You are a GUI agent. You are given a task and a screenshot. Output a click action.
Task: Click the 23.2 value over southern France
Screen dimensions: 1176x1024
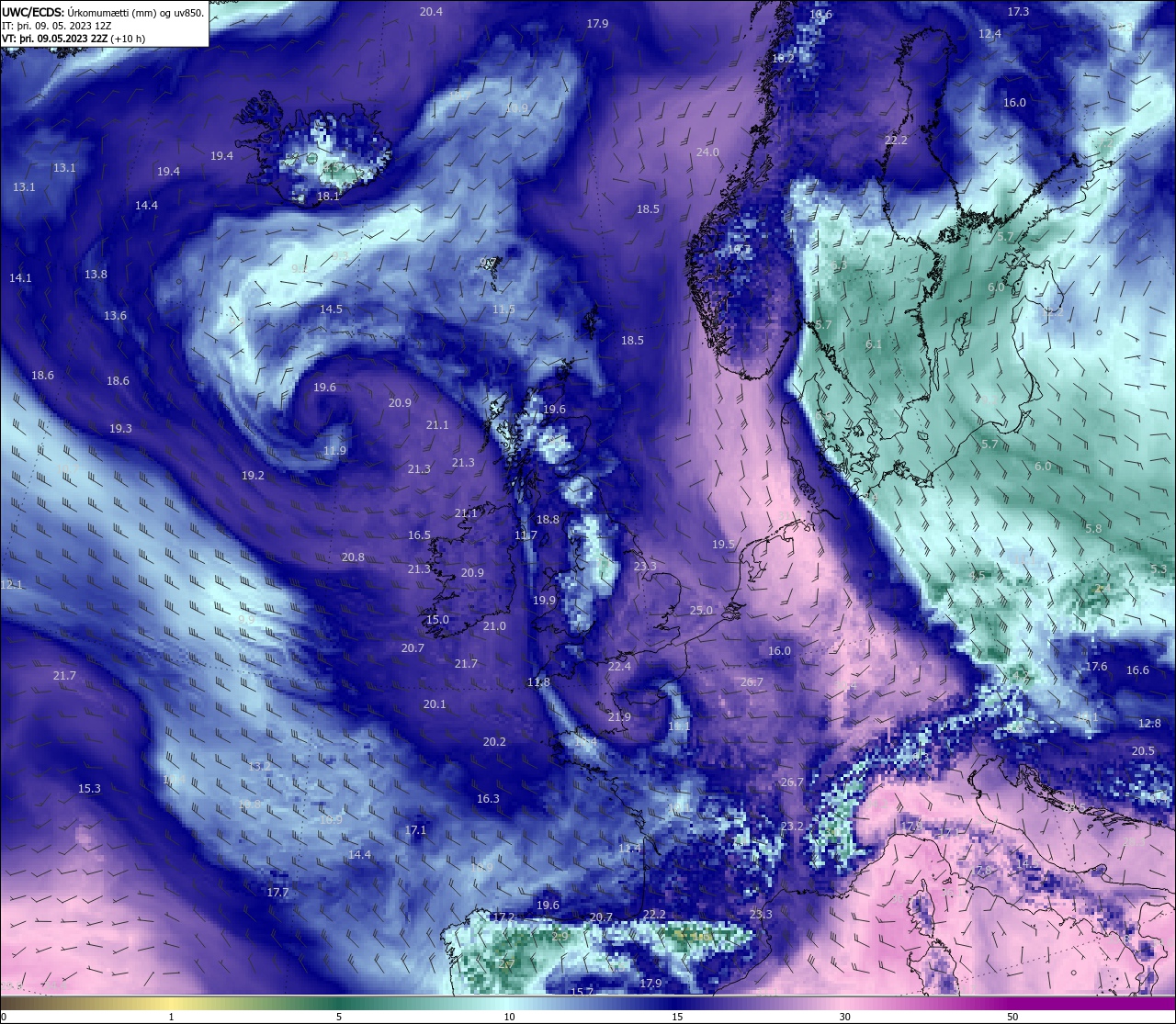tap(792, 827)
